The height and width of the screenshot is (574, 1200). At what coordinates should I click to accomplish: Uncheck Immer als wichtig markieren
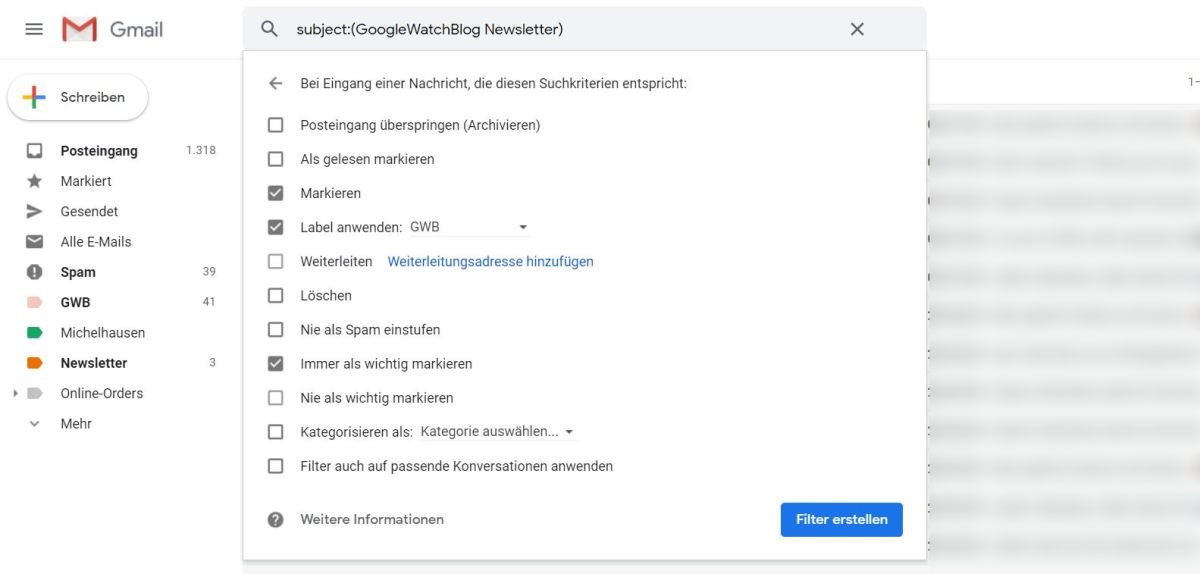point(276,364)
